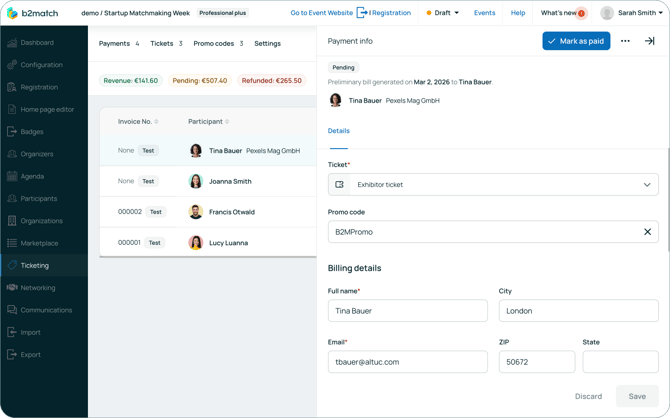Viewport: 670px width, 418px height.
Task: Click Lucy Luanna's avatar
Action: click(x=196, y=243)
